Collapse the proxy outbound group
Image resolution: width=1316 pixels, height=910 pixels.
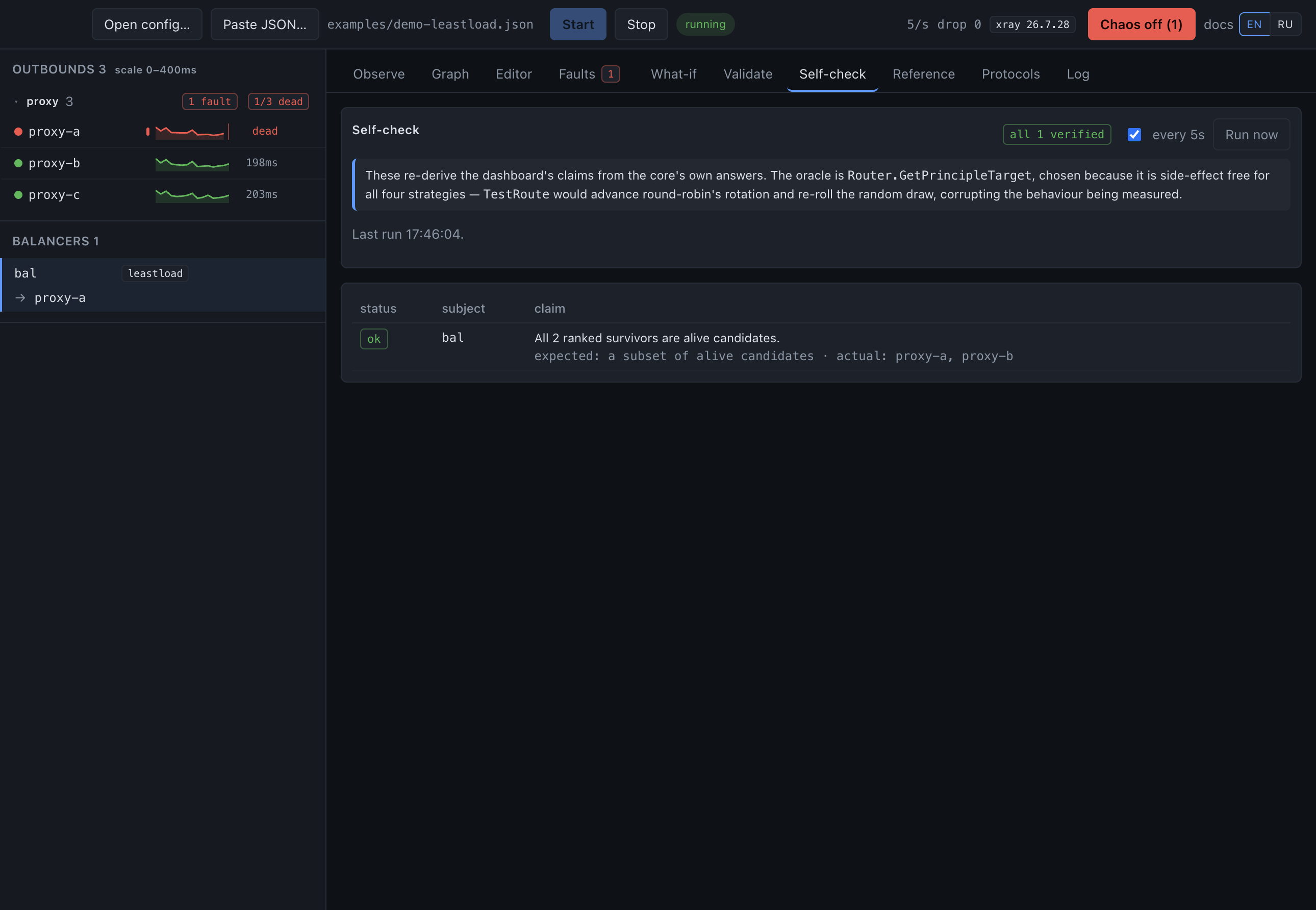pos(16,102)
